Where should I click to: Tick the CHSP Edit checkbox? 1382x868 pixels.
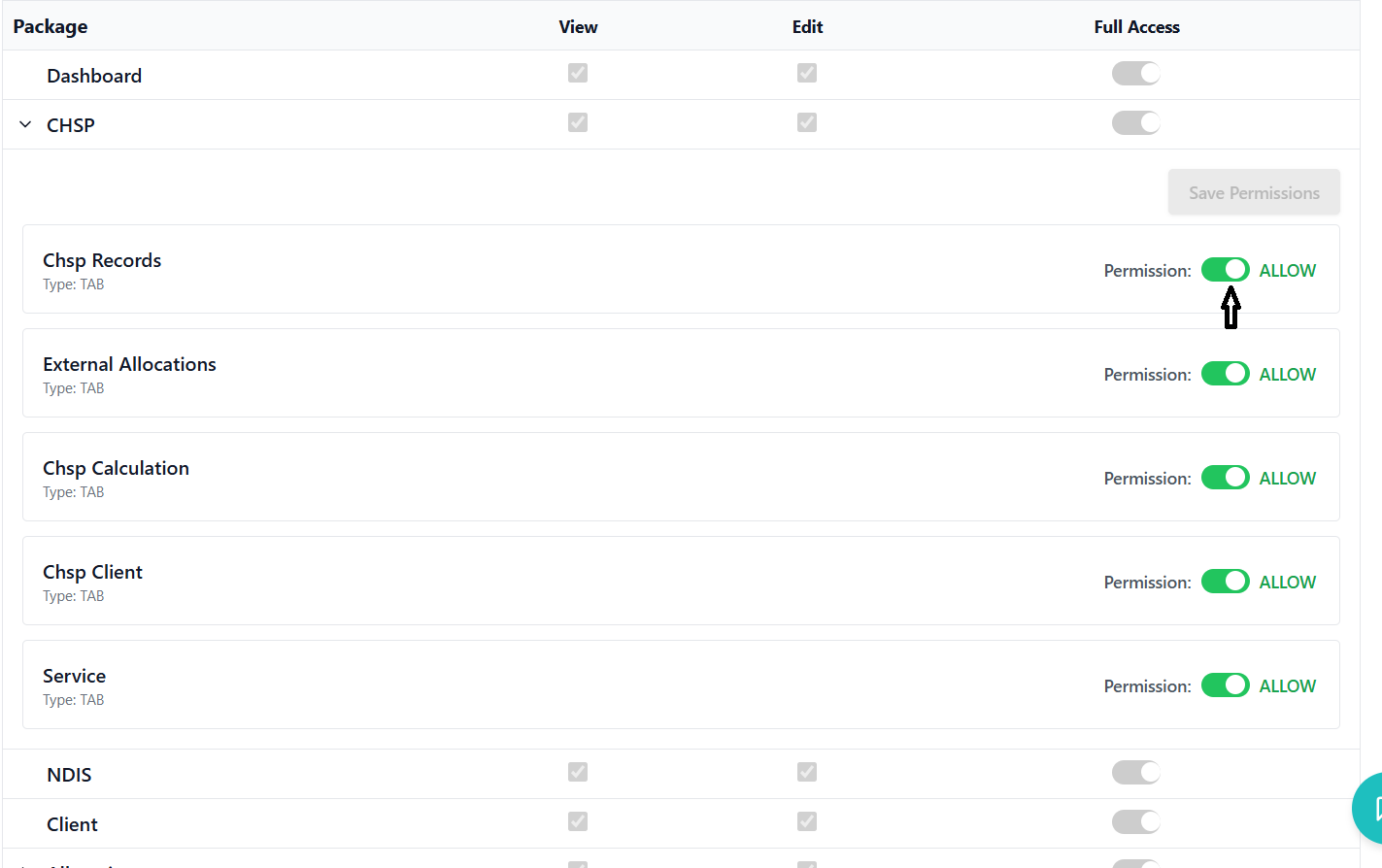pyautogui.click(x=807, y=122)
